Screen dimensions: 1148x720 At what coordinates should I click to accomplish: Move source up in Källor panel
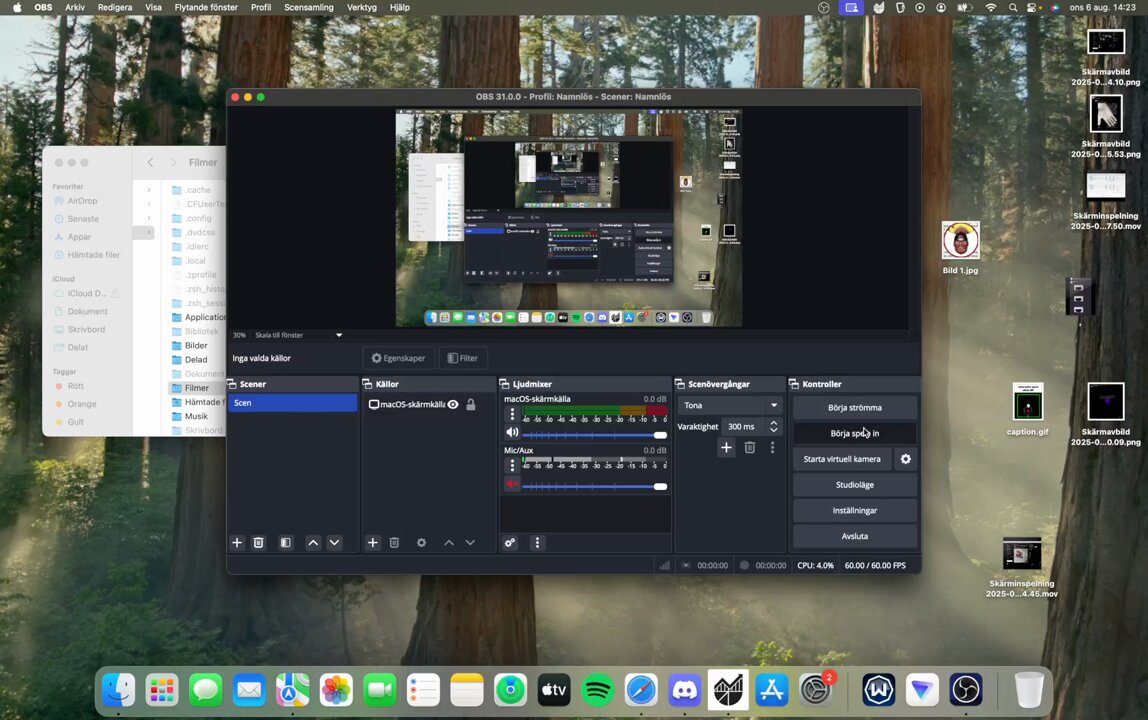(x=449, y=543)
